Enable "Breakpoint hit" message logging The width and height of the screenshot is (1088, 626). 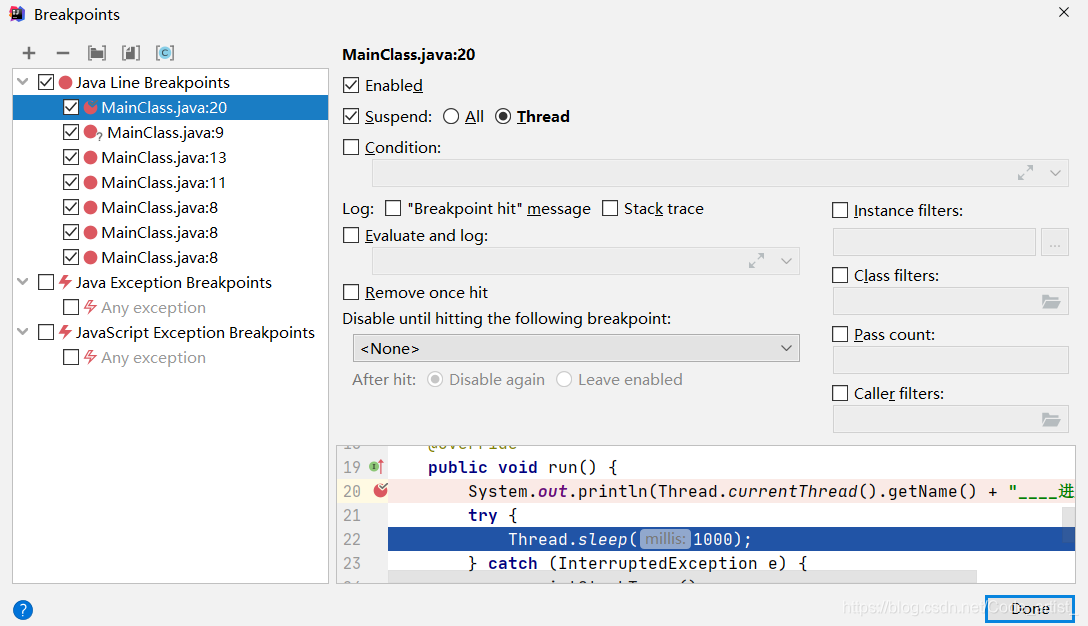tap(393, 208)
